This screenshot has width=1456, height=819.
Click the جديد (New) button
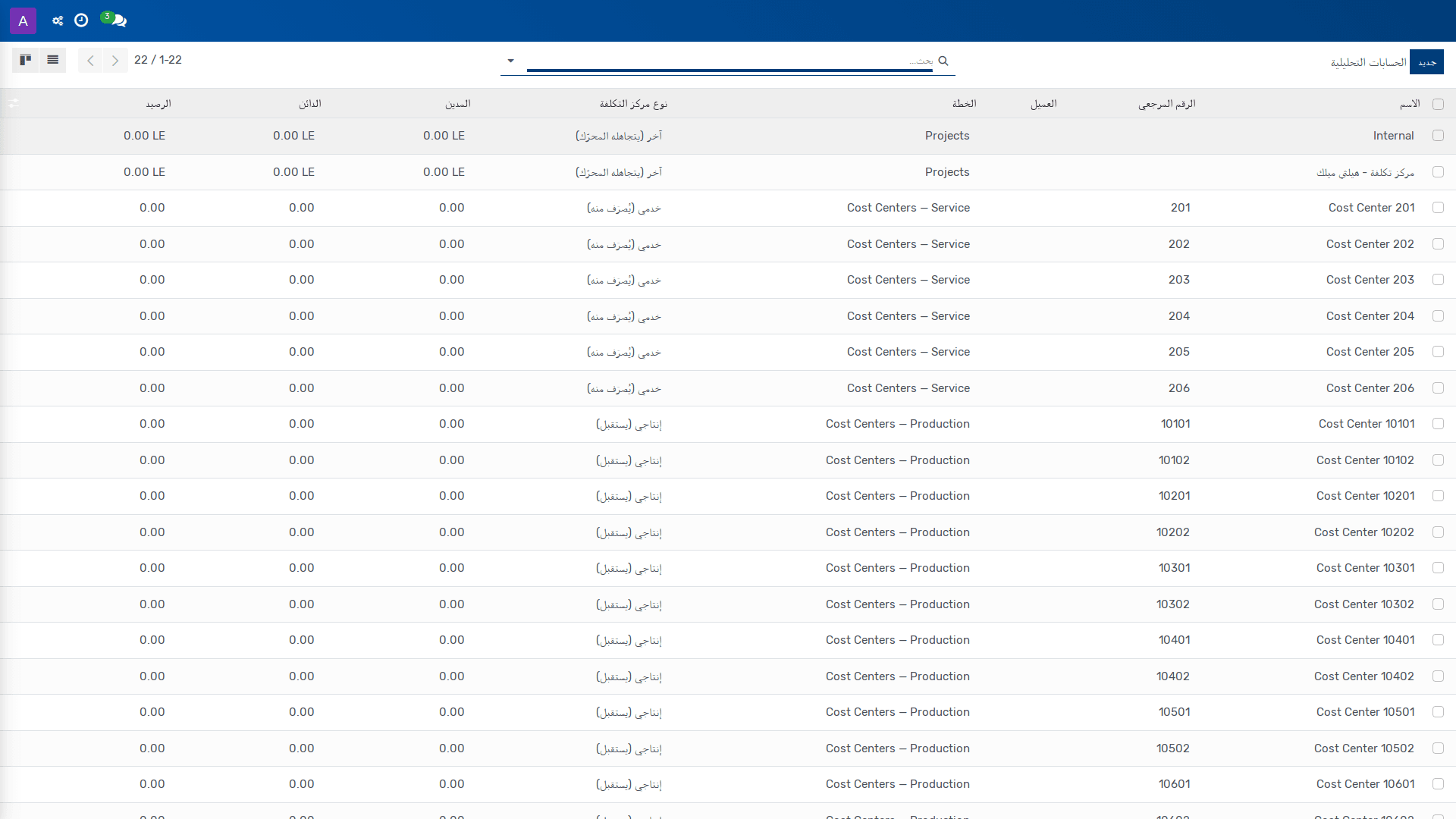click(x=1426, y=62)
